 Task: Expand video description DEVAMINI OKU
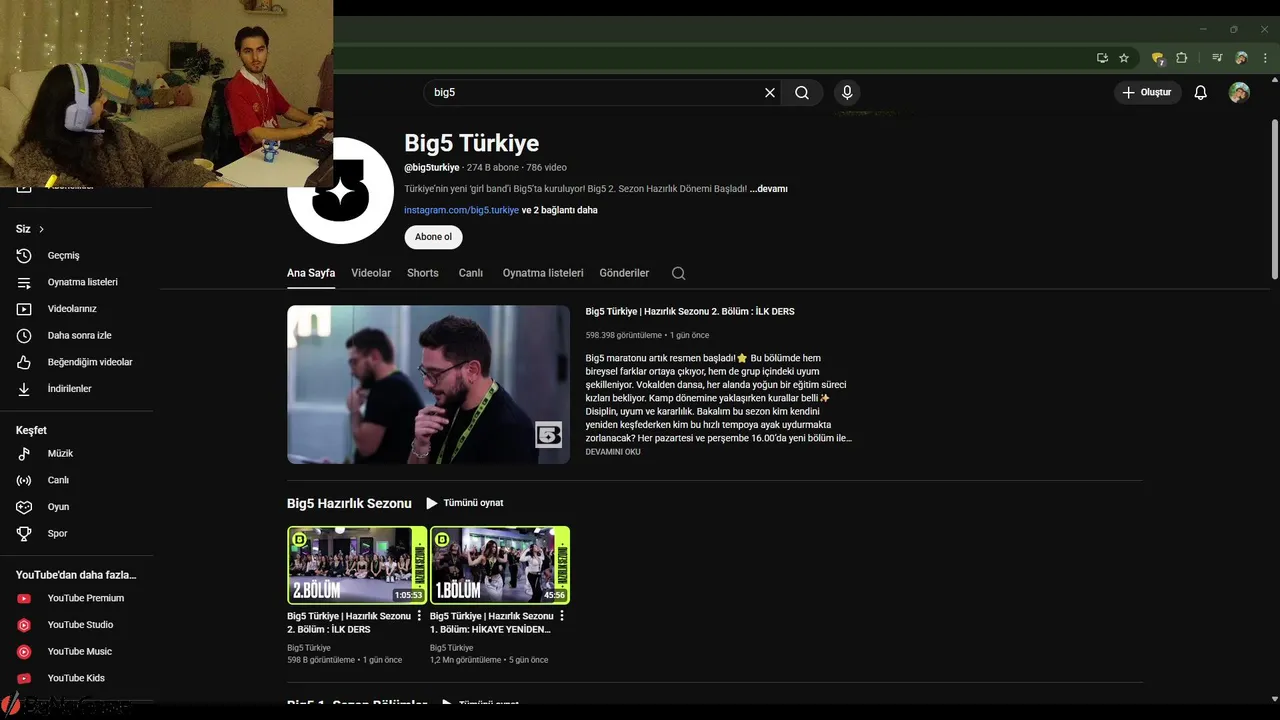click(613, 452)
